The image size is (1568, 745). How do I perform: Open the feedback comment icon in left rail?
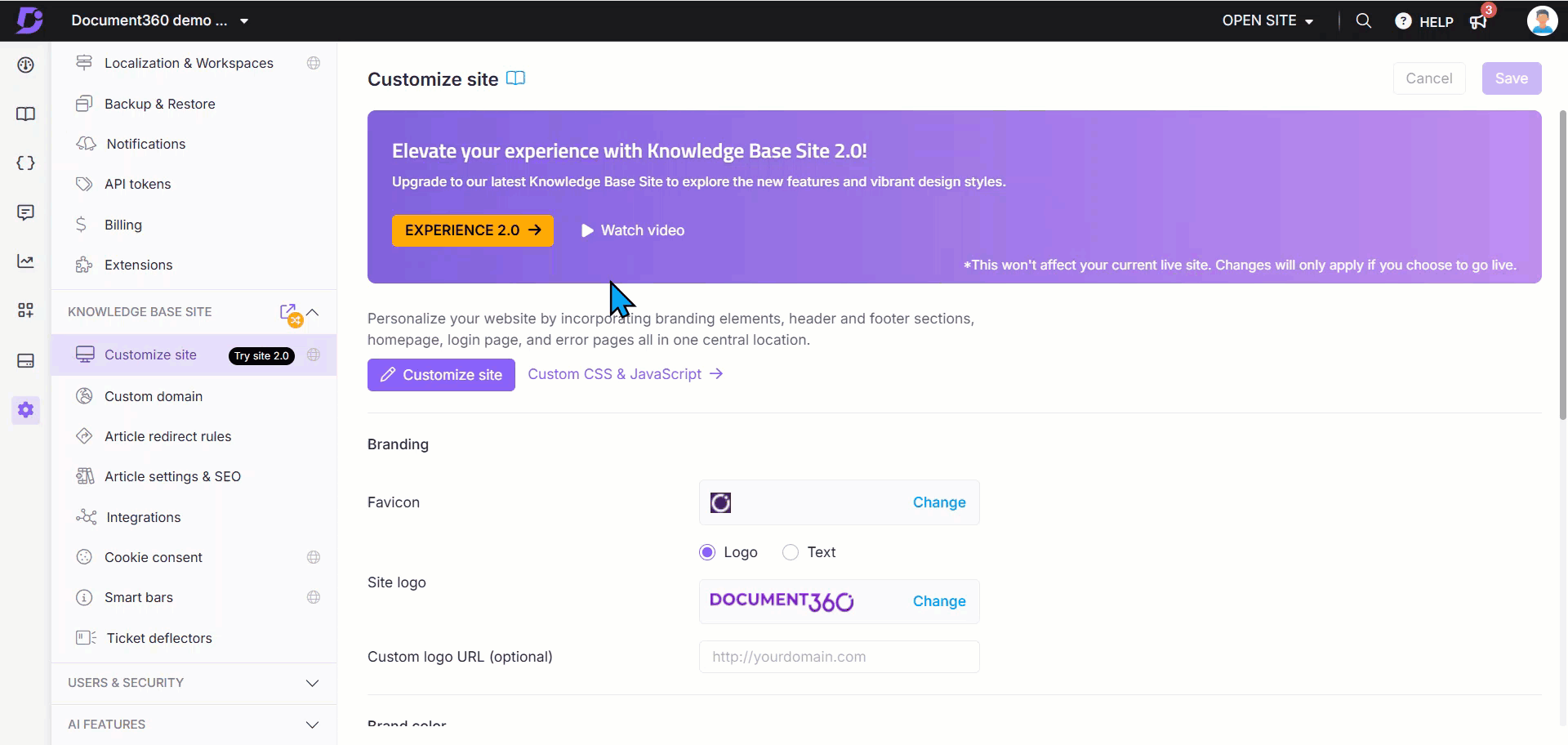point(25,212)
